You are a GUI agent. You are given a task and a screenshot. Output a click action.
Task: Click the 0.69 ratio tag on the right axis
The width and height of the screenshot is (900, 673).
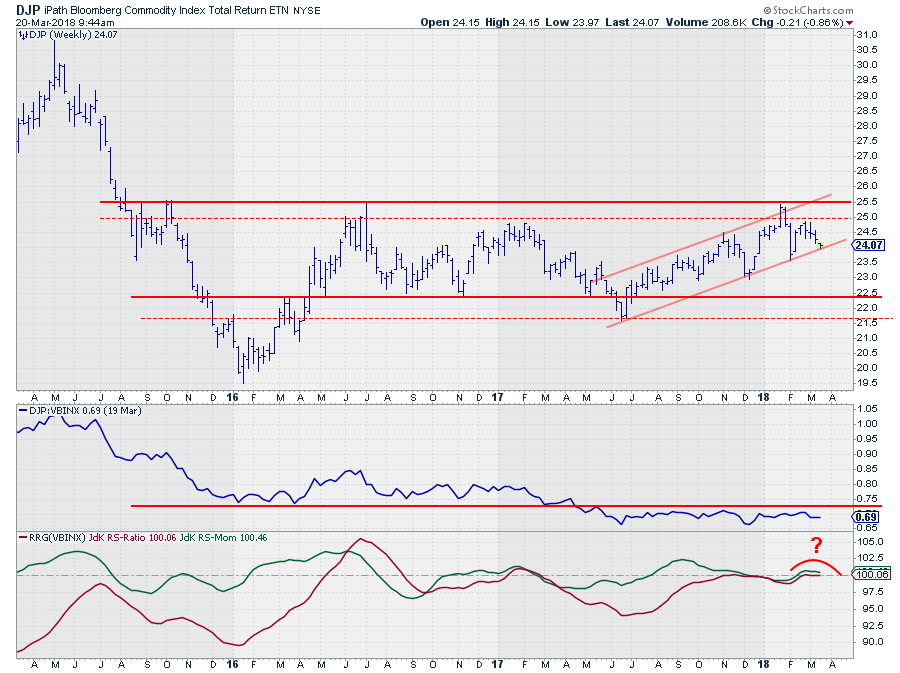pyautogui.click(x=866, y=517)
